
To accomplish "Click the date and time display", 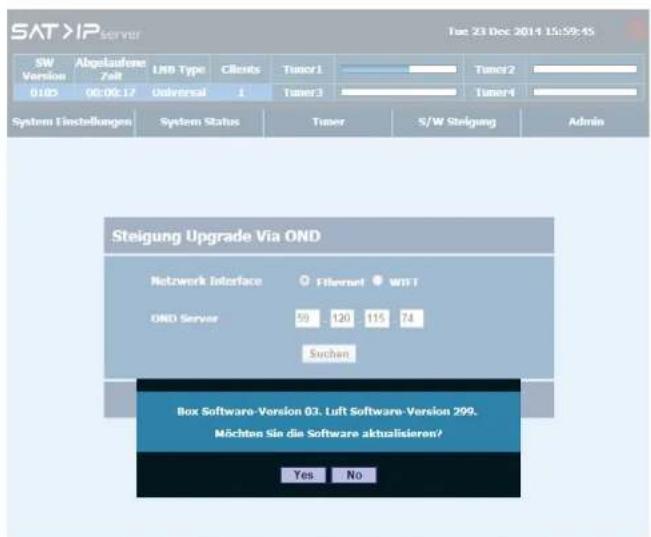I will (x=521, y=32).
